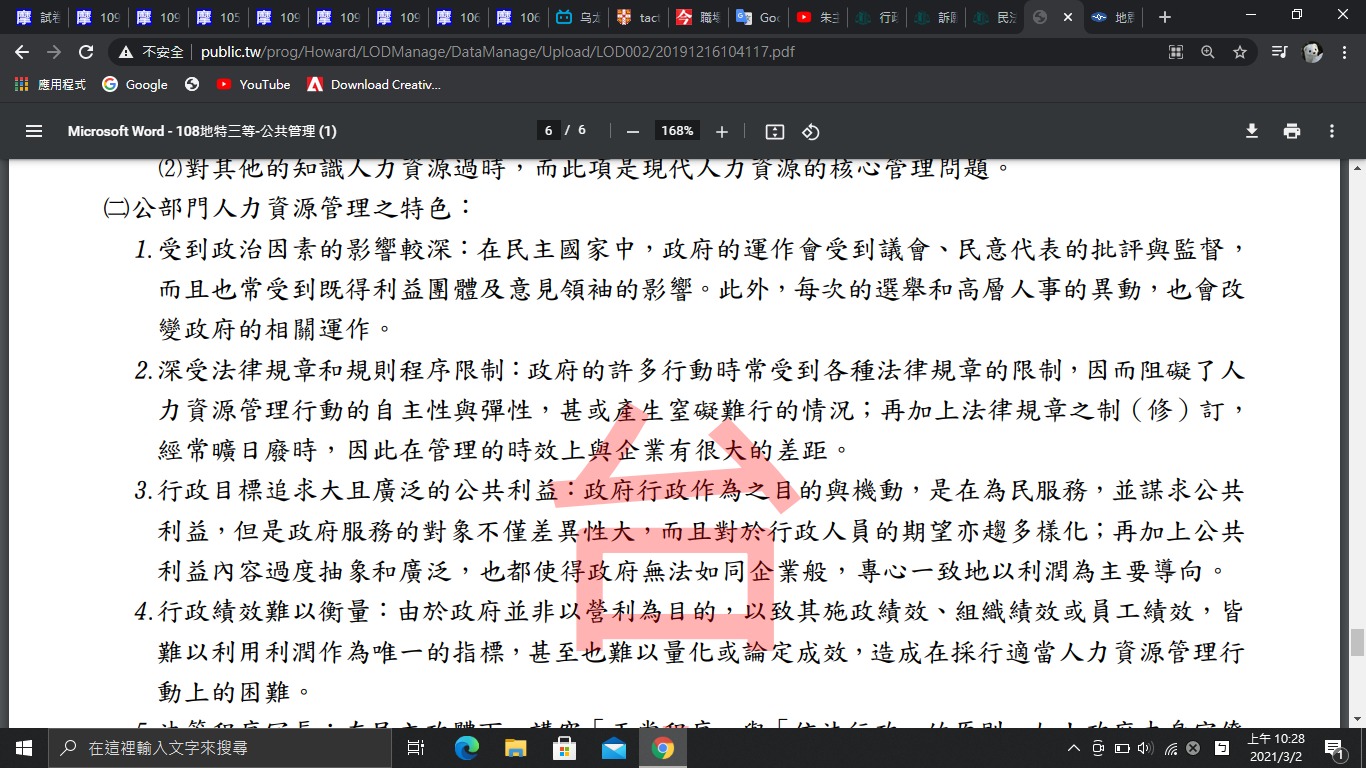Click the zoom out minus button
This screenshot has width=1366, height=768.
pyautogui.click(x=632, y=131)
